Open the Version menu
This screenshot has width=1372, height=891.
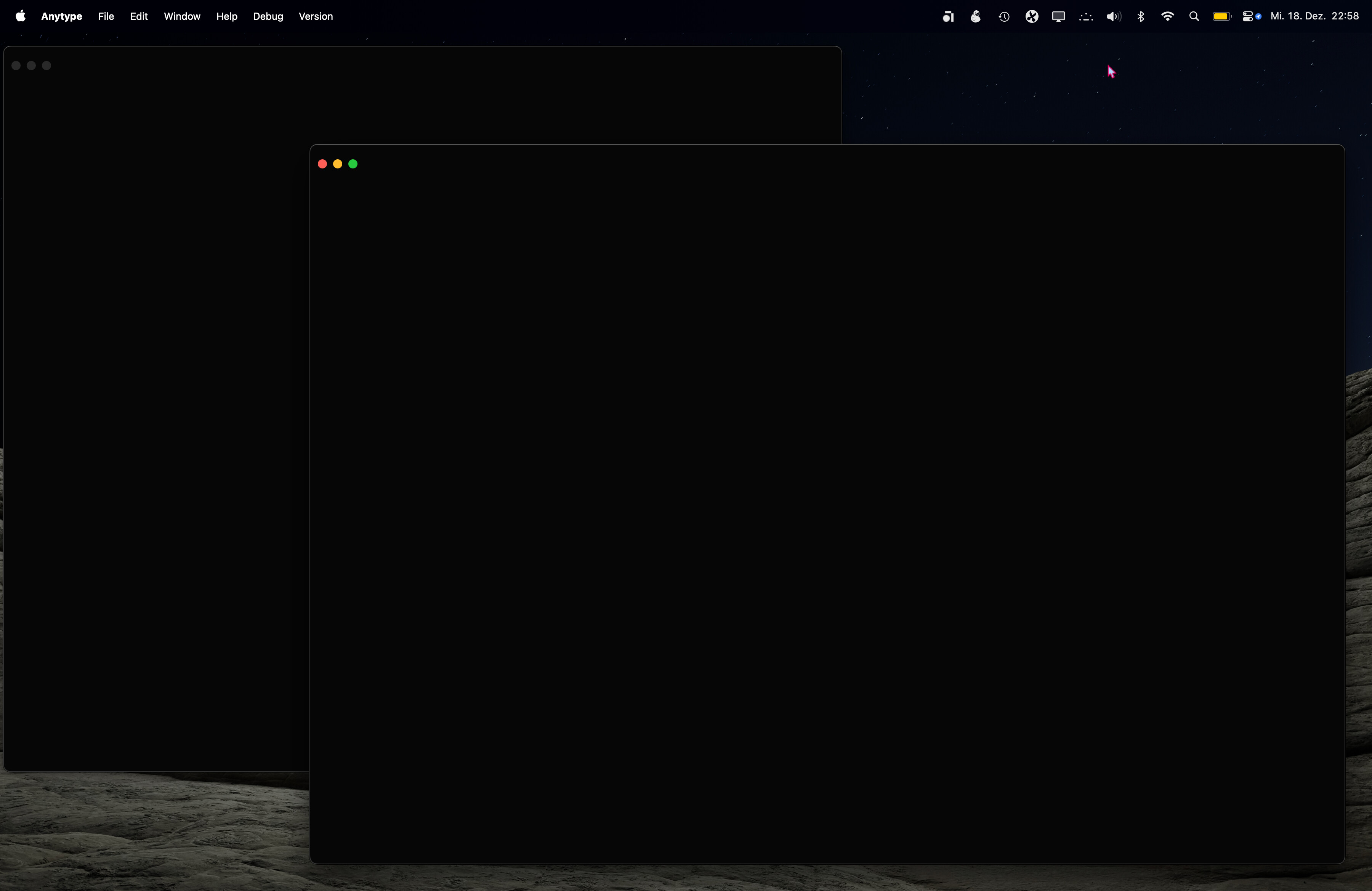[316, 16]
